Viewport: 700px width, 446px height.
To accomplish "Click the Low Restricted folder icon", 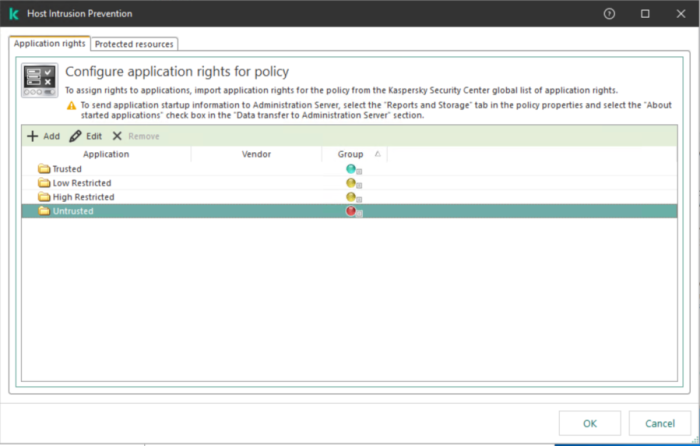I will click(44, 183).
